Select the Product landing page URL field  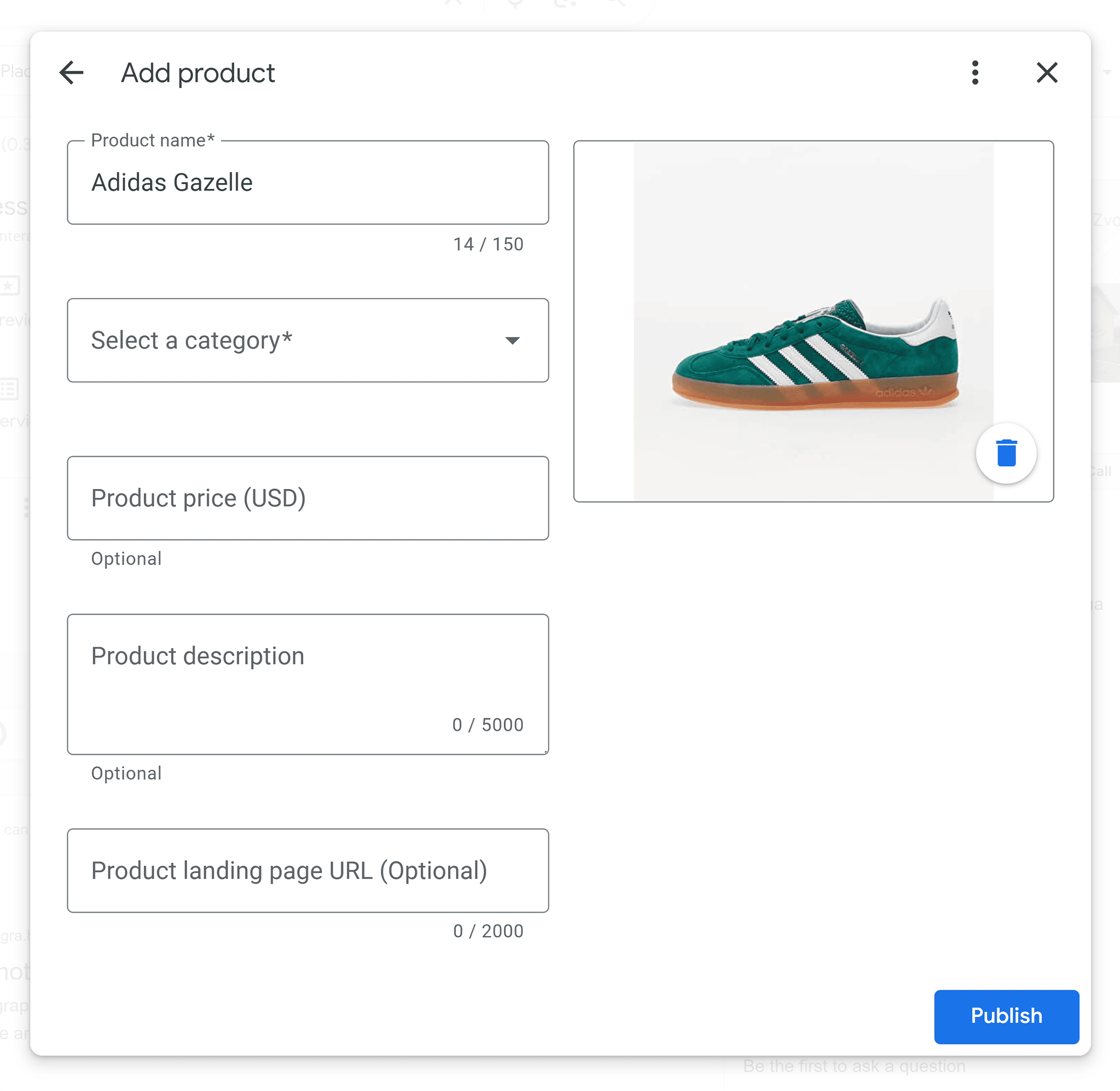tap(308, 871)
